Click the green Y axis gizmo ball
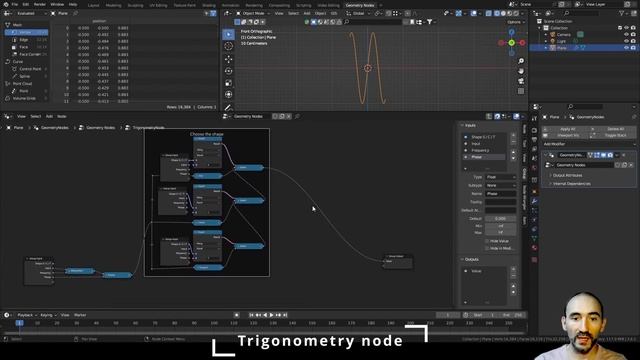 pyautogui.click(x=511, y=42)
